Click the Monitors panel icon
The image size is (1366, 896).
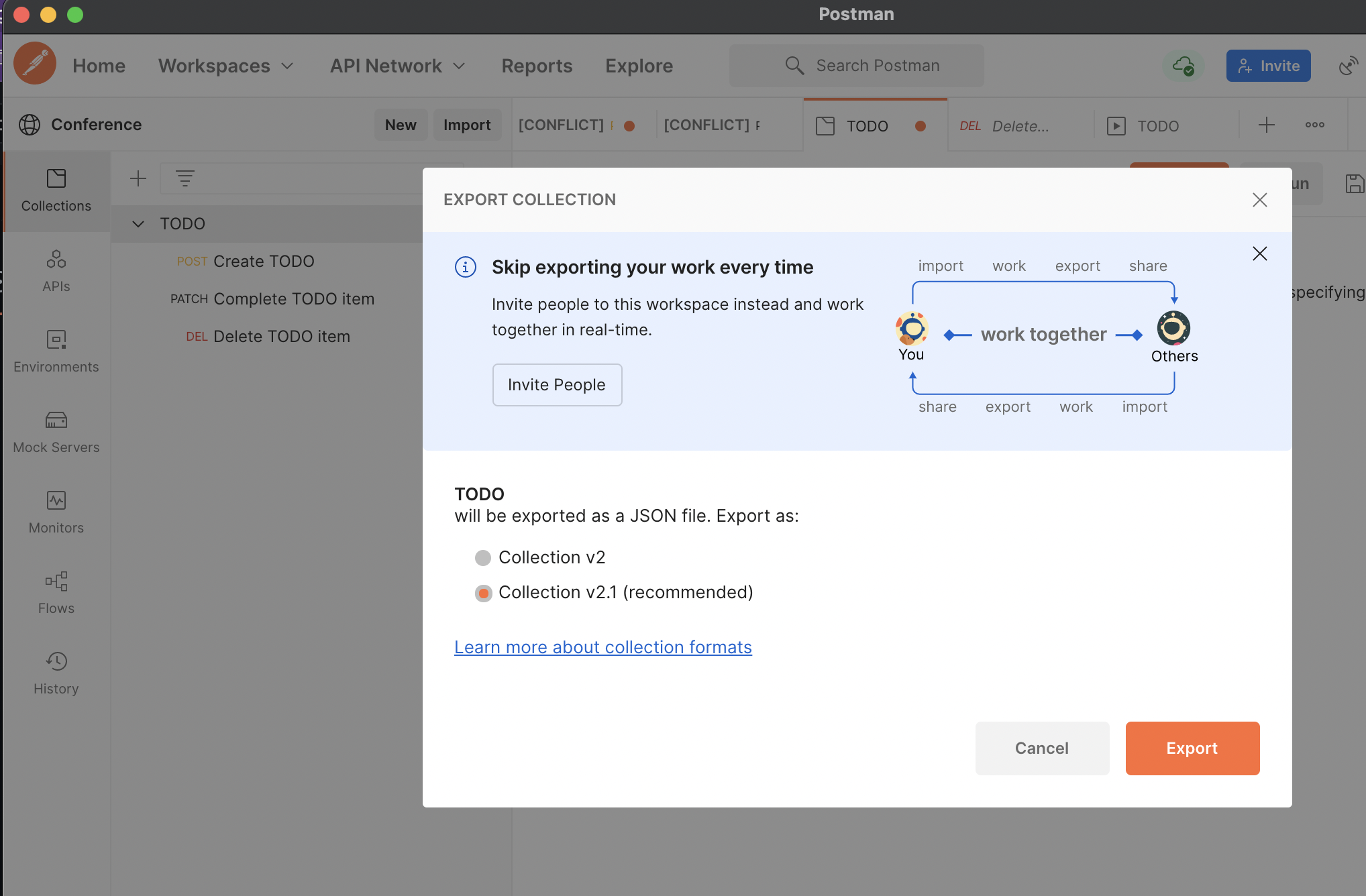56,499
